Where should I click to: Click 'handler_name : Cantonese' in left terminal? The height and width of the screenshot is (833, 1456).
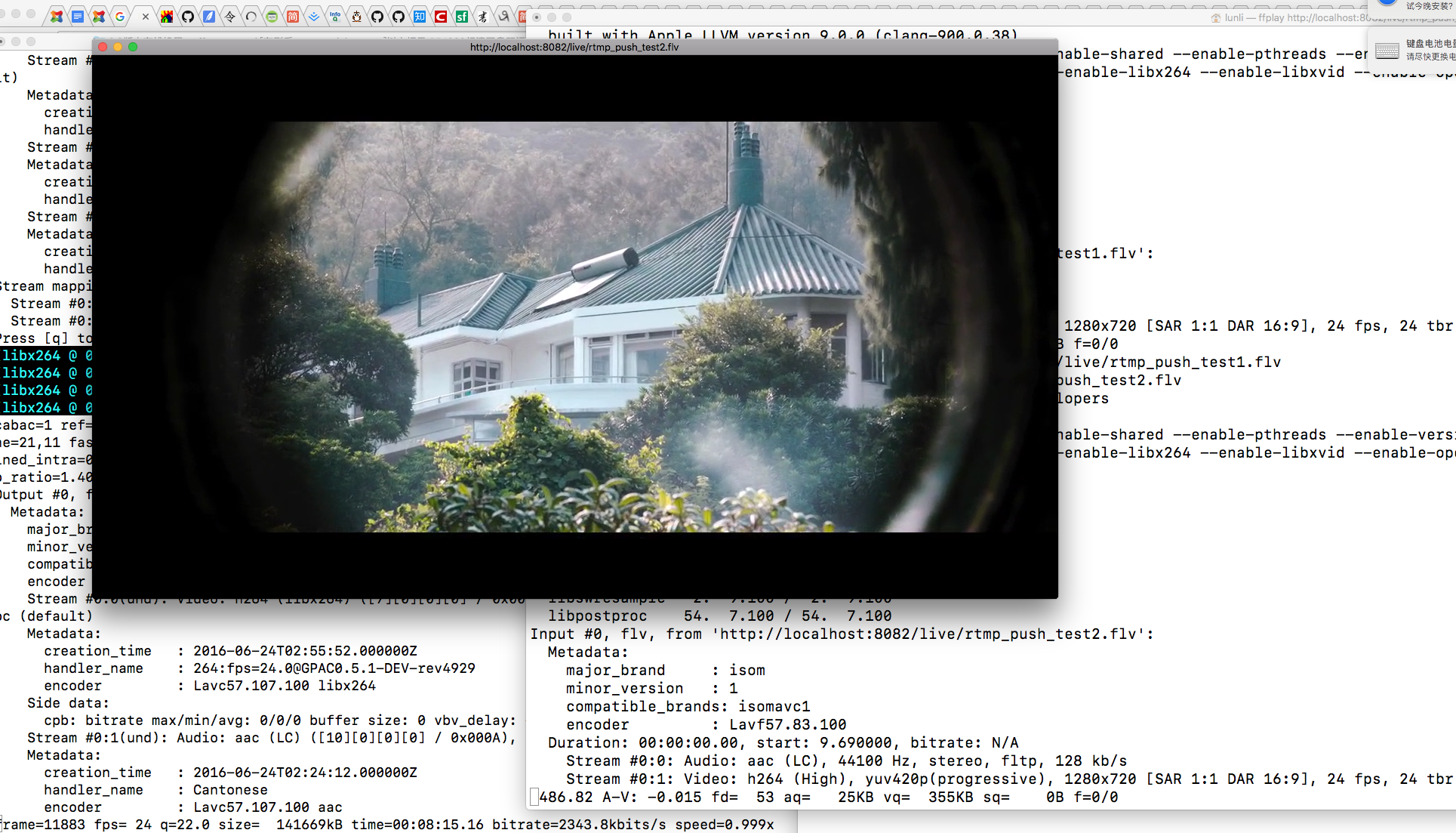click(x=155, y=790)
